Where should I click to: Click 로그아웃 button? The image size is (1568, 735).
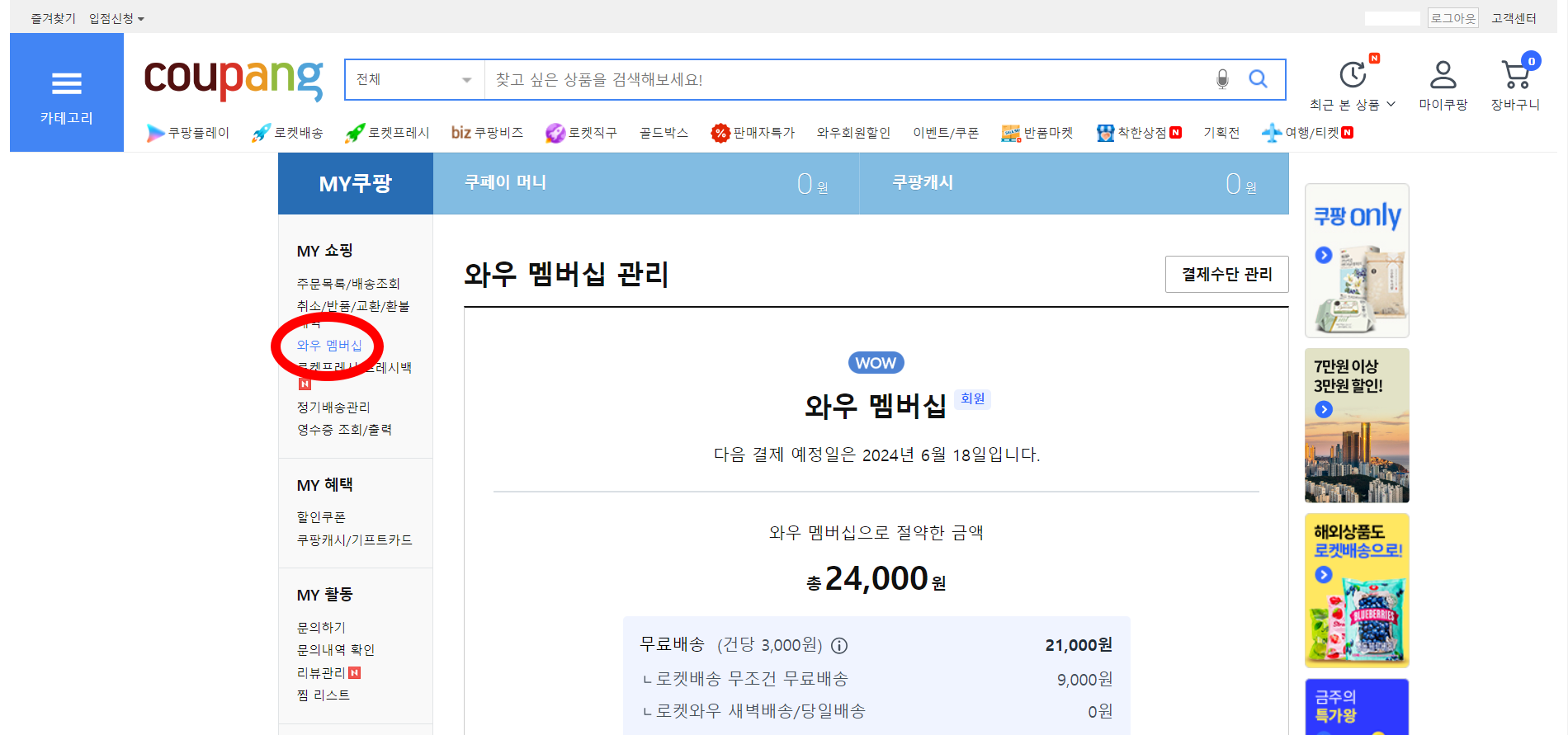1453,18
